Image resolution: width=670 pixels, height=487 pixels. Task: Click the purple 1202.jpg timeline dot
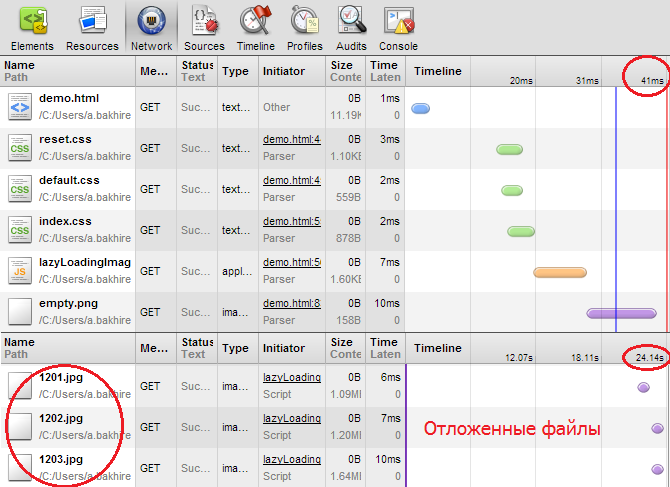(x=657, y=428)
